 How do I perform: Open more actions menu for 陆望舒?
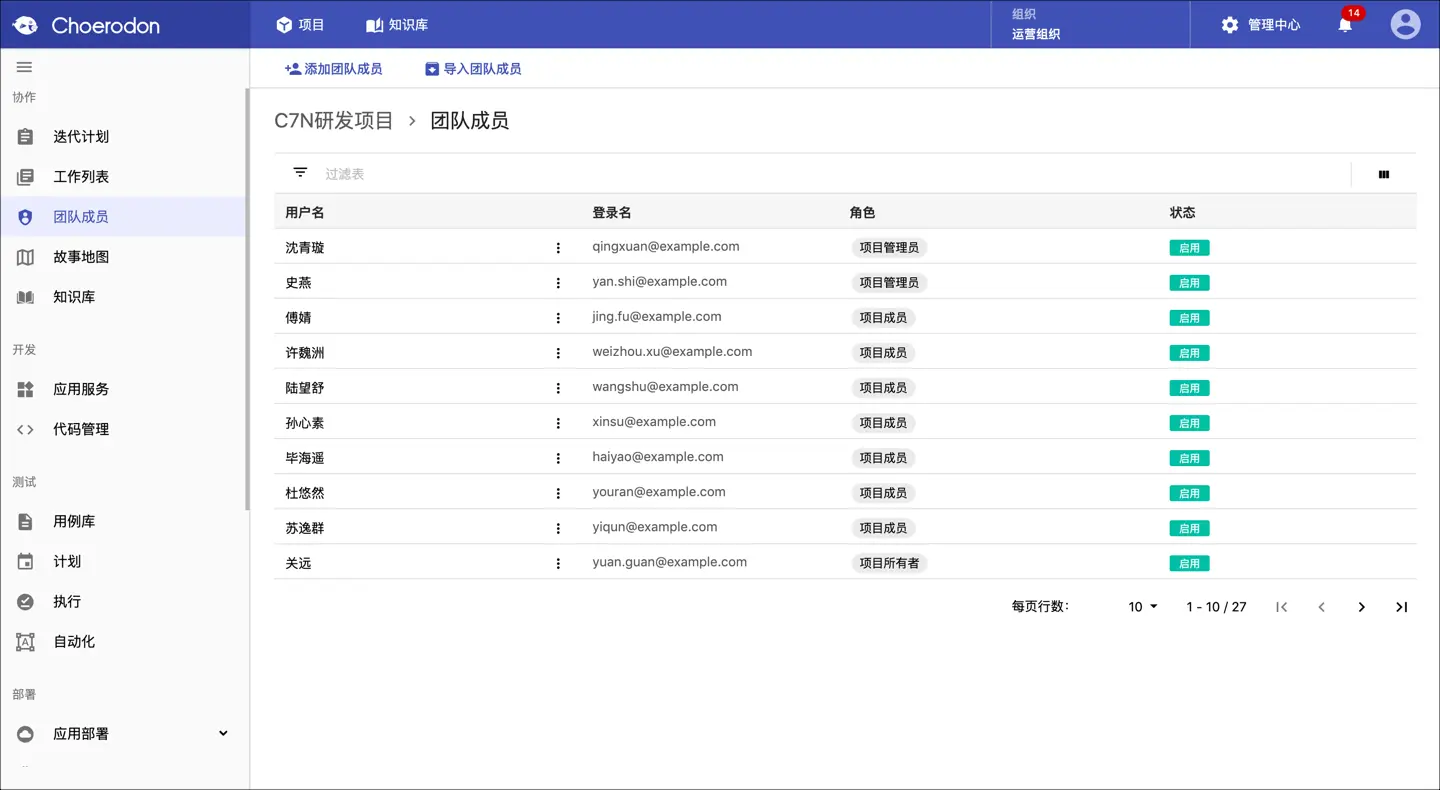pos(558,388)
